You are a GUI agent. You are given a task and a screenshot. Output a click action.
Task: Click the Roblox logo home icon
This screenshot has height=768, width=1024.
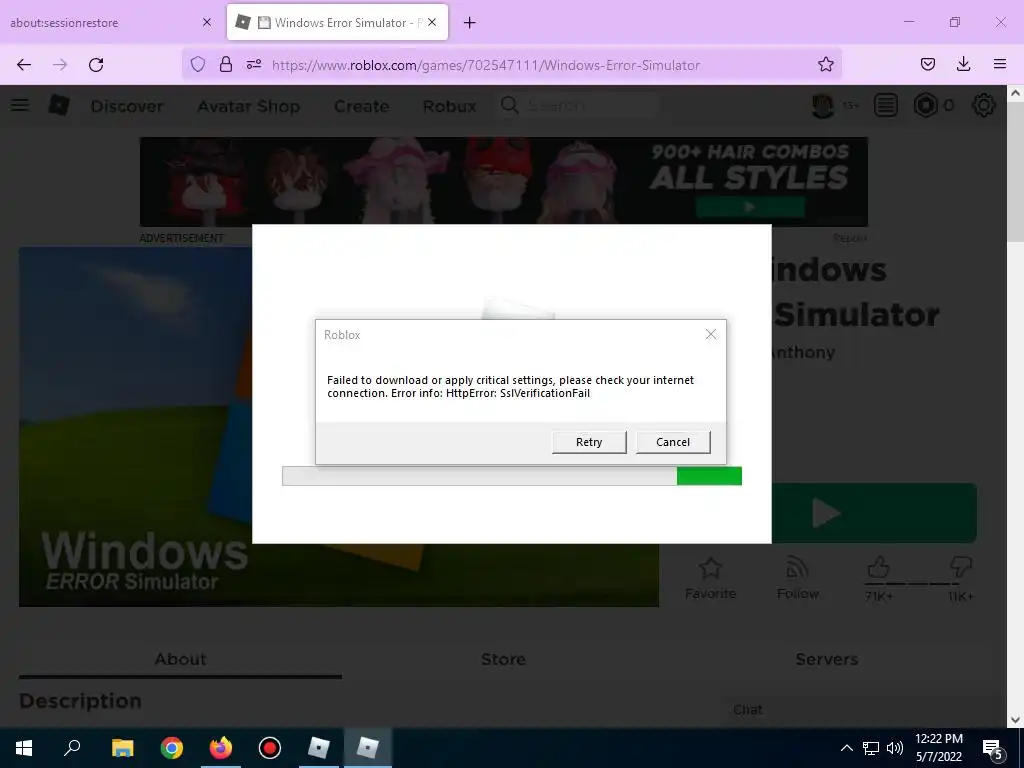click(x=59, y=105)
